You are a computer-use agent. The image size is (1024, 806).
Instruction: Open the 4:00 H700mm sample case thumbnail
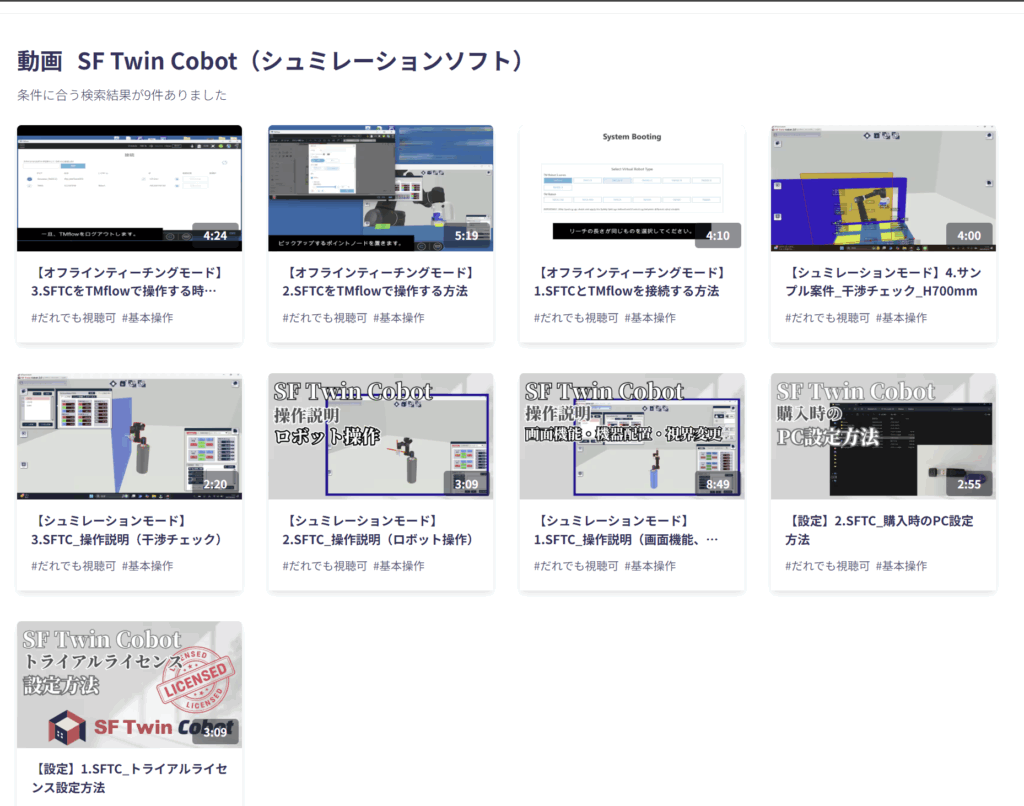tap(884, 188)
